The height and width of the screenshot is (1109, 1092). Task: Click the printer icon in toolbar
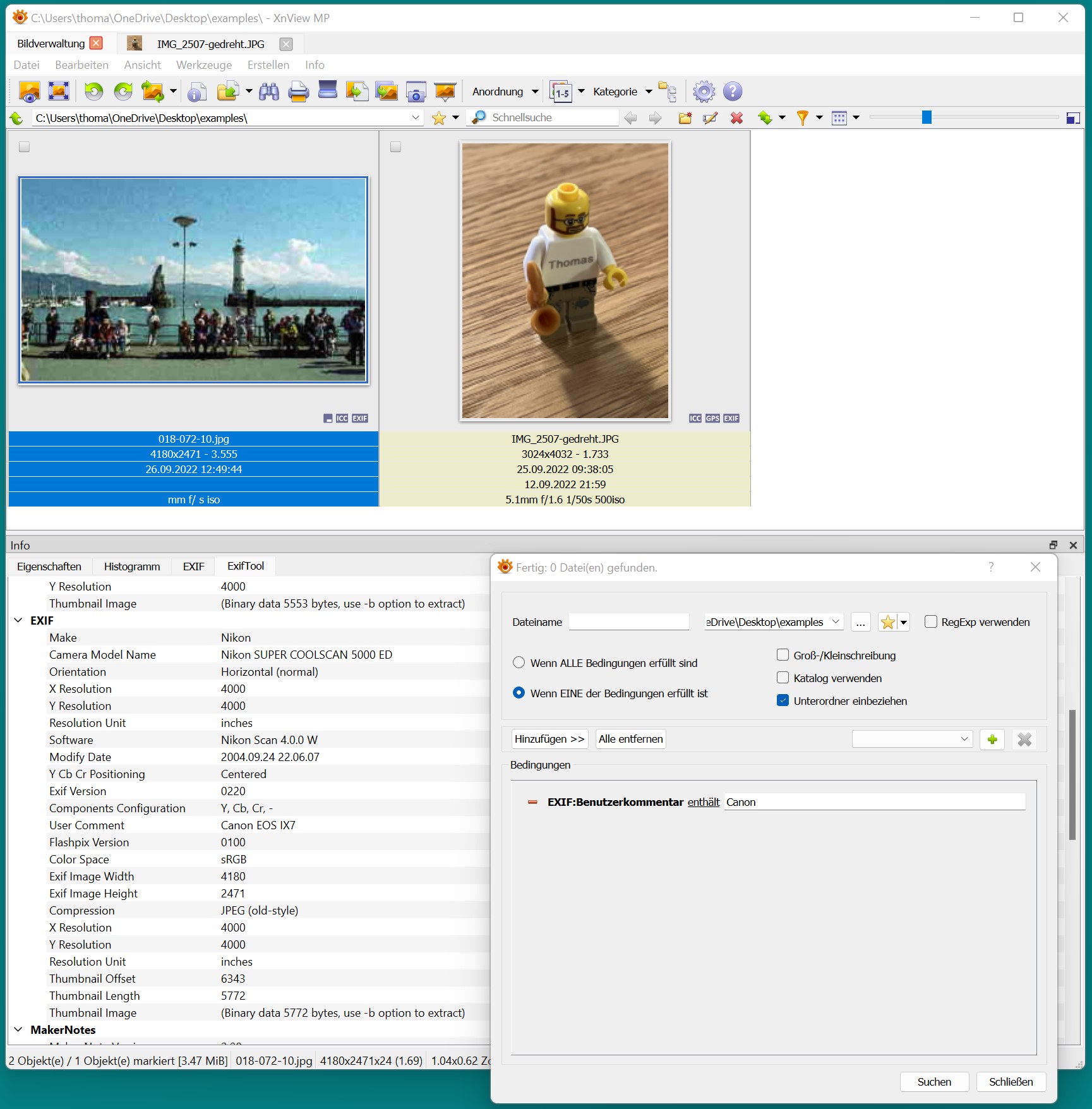(x=298, y=92)
